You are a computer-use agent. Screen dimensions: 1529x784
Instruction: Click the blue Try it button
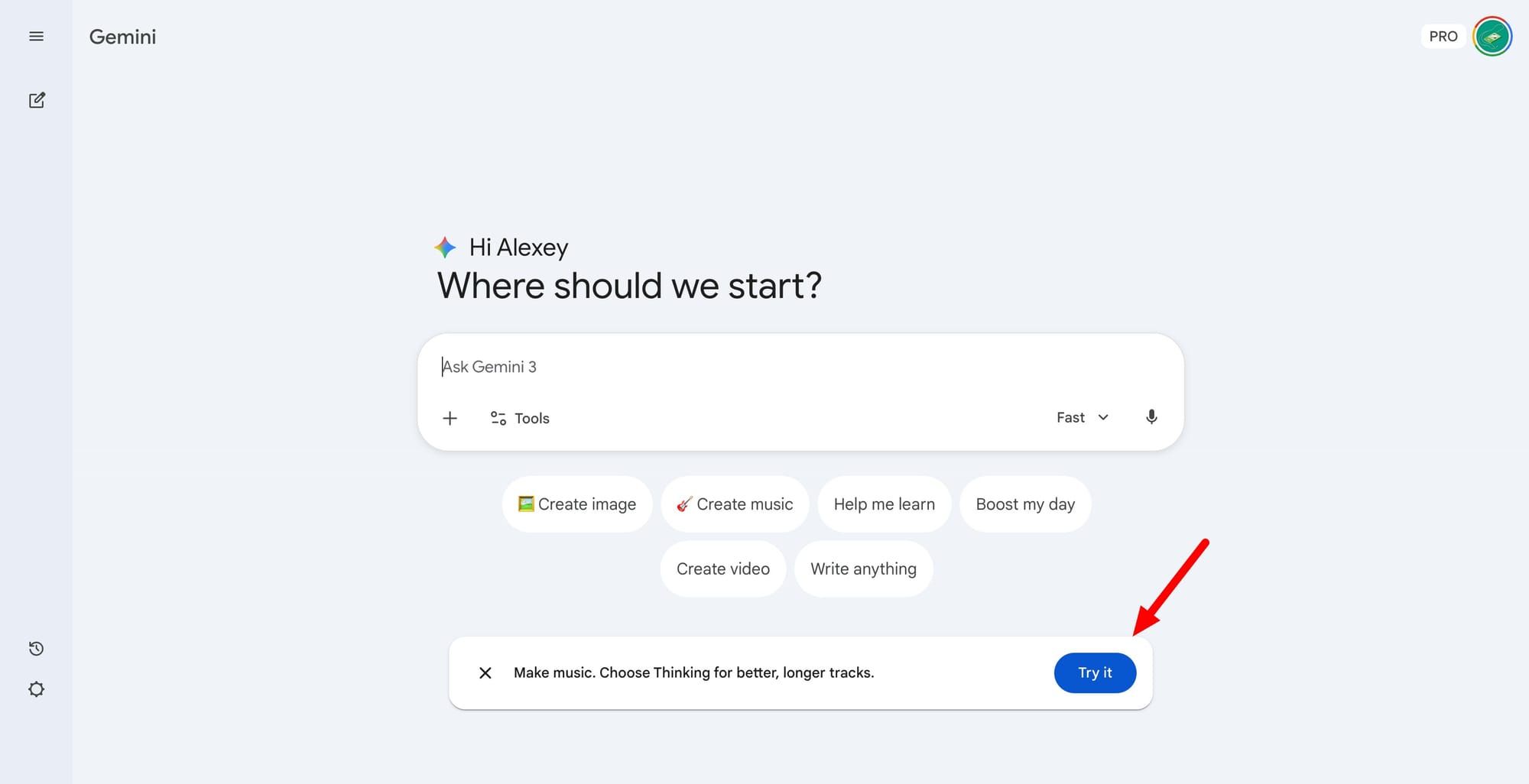point(1095,673)
